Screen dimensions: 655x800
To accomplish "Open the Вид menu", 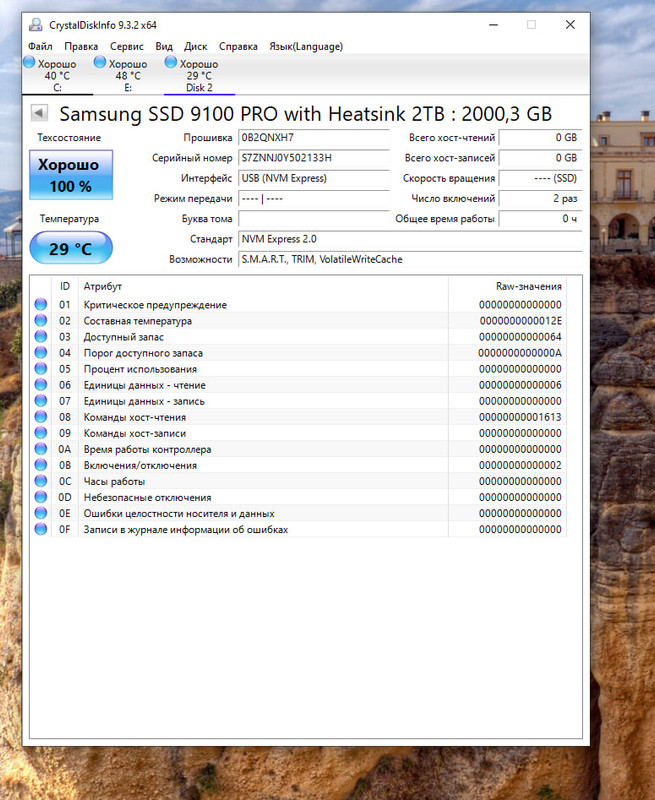I will point(164,46).
